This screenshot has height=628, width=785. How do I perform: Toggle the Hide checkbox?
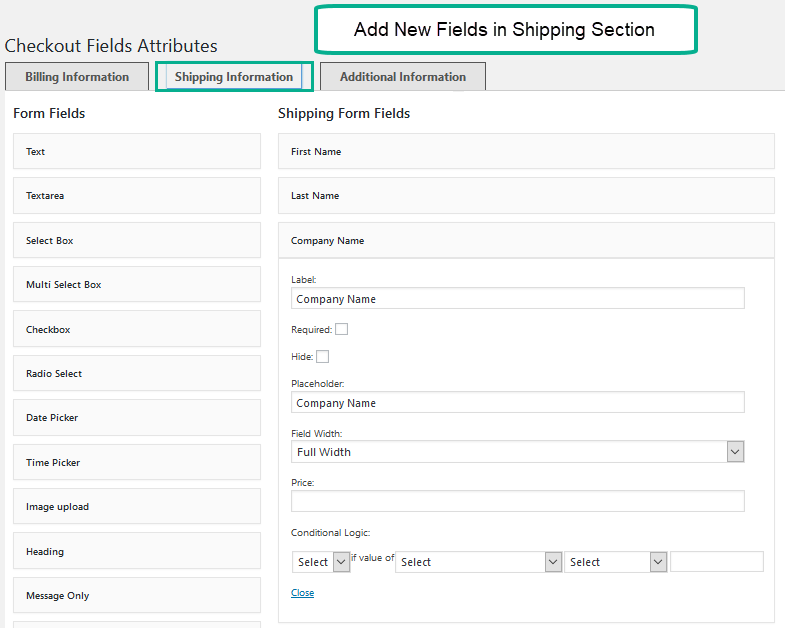coord(322,356)
